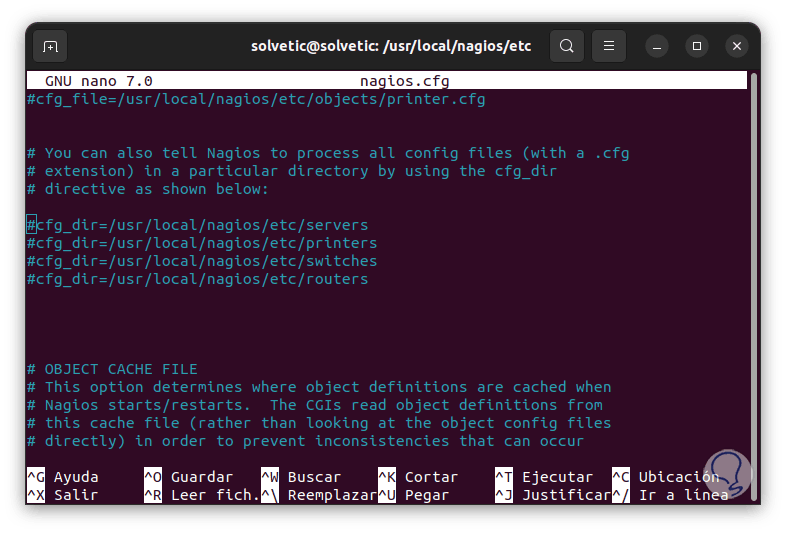Click the 'GNU nano 7.0' header text
786x533 pixels.
tap(99, 81)
